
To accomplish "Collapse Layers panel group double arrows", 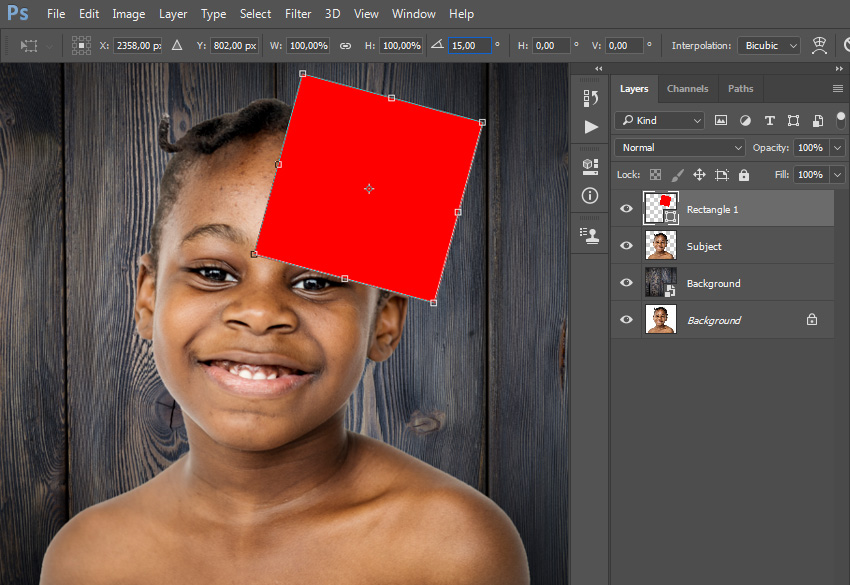I will coord(839,69).
